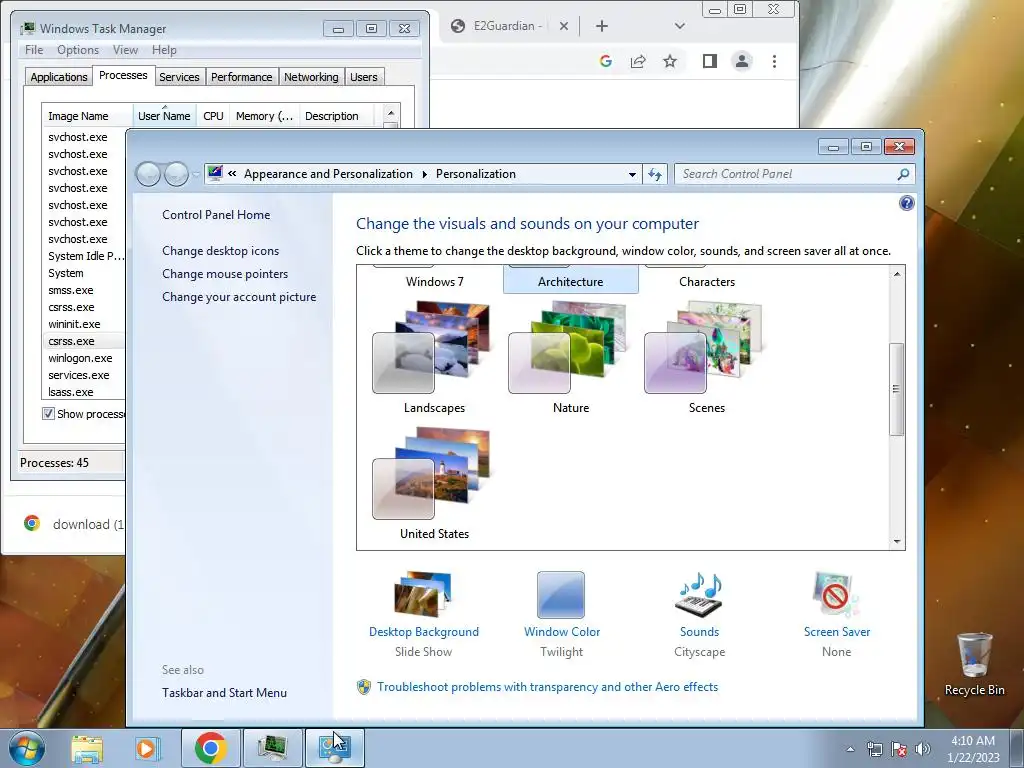The width and height of the screenshot is (1024, 768).
Task: Open the Start menu orb
Action: pyautogui.click(x=27, y=748)
